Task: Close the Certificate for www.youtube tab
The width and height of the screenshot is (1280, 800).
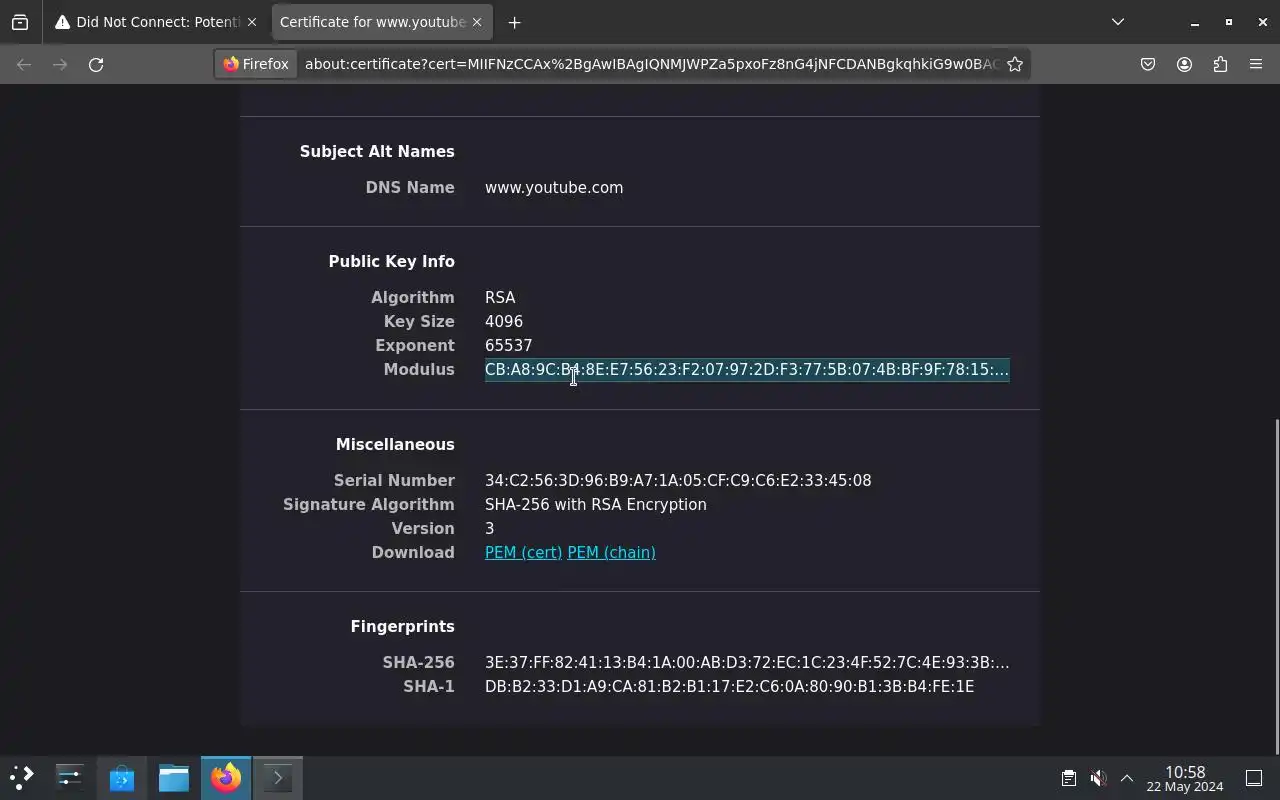Action: pyautogui.click(x=477, y=22)
